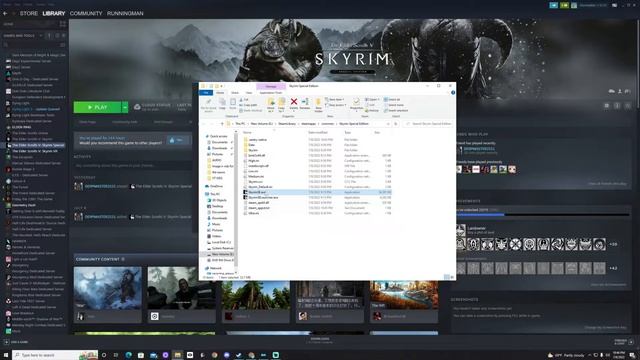The height and width of the screenshot is (360, 640).
Task: Open Properties in the Explorer ribbon
Action: tap(356, 104)
